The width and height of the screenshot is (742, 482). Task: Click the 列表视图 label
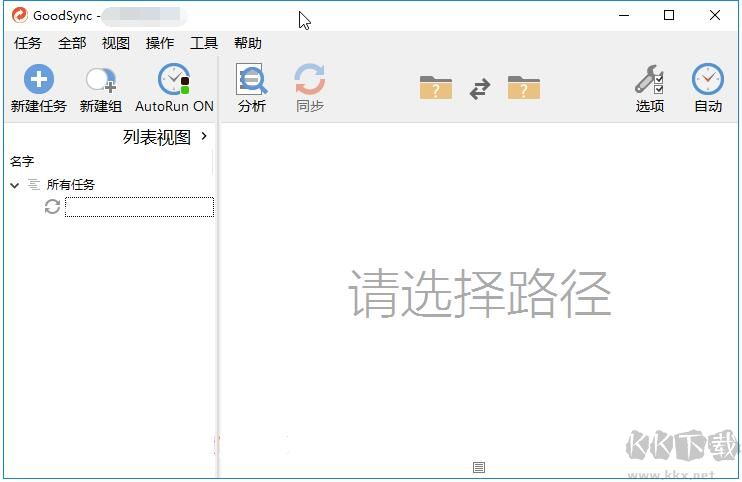pos(157,137)
